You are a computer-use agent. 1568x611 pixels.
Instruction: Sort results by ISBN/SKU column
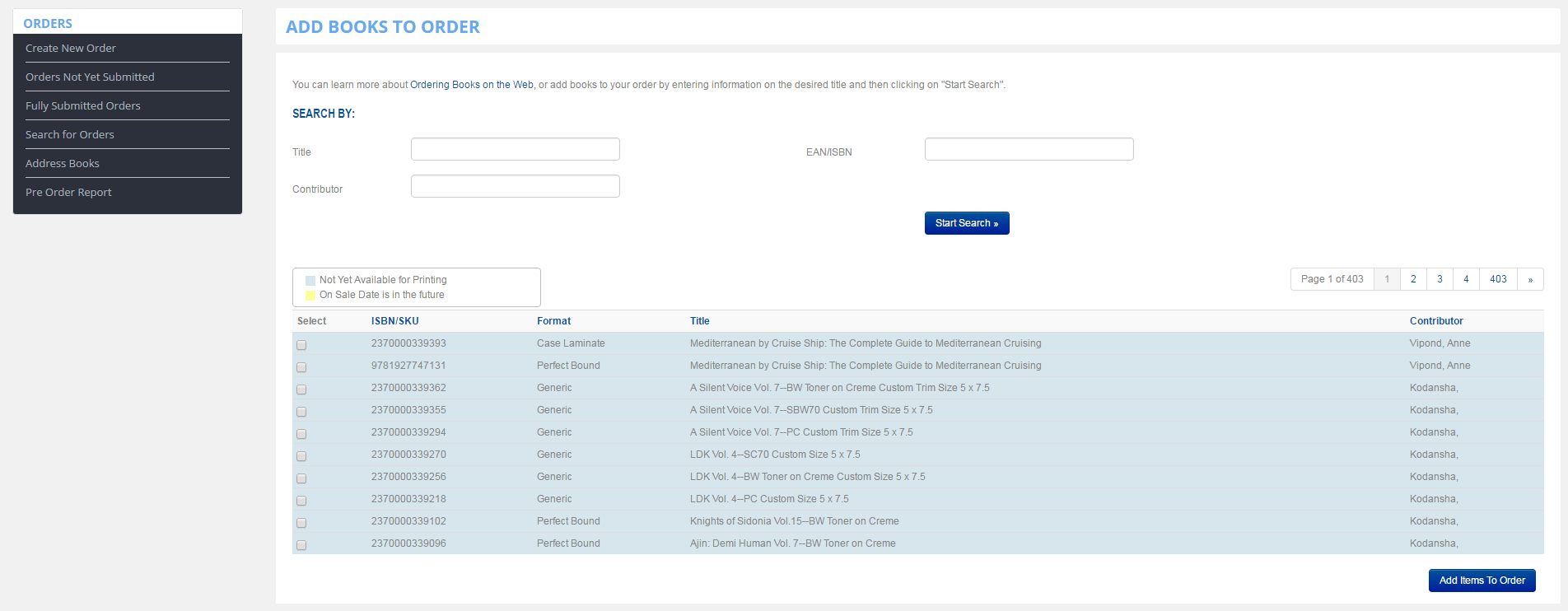tap(394, 321)
